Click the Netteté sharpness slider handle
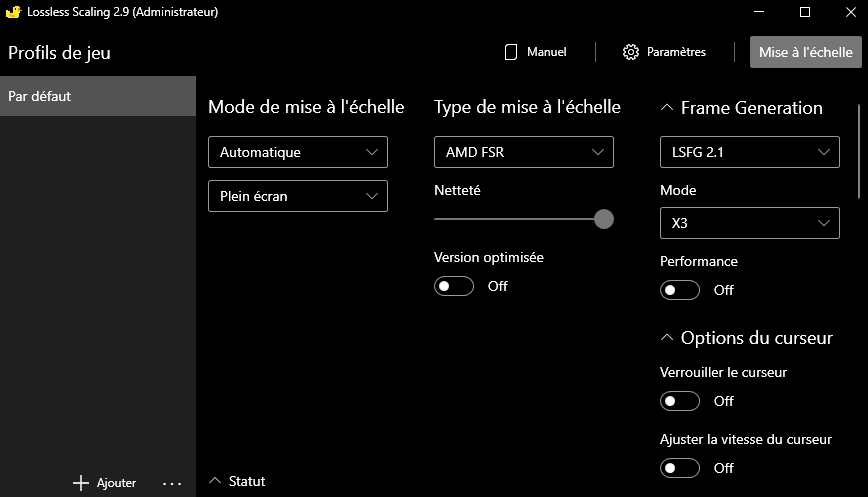This screenshot has width=868, height=497. point(603,219)
